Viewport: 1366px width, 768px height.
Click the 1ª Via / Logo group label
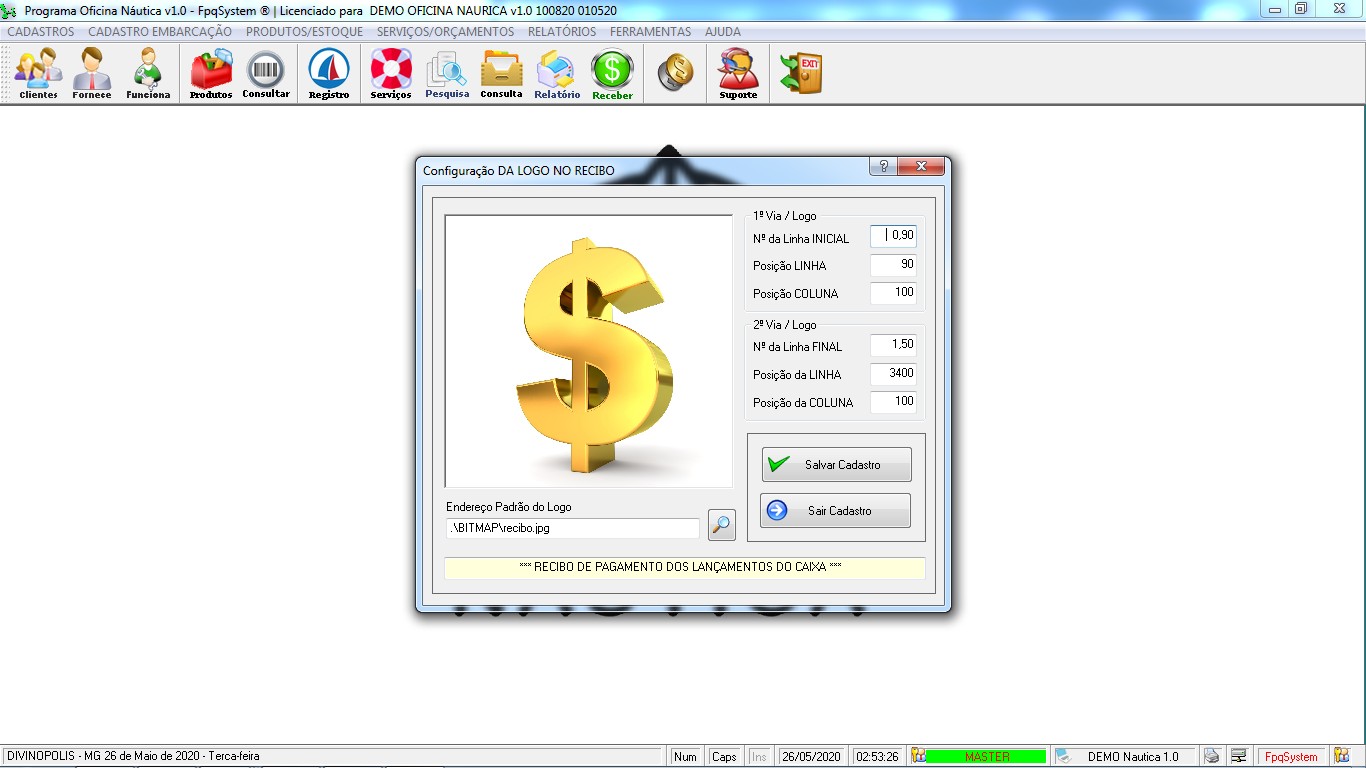785,216
